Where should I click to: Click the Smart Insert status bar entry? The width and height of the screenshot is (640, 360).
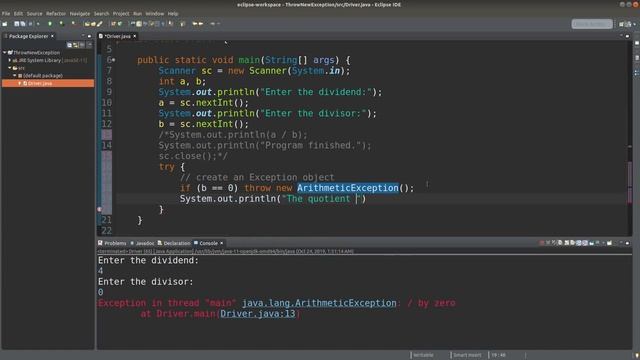click(x=467, y=355)
